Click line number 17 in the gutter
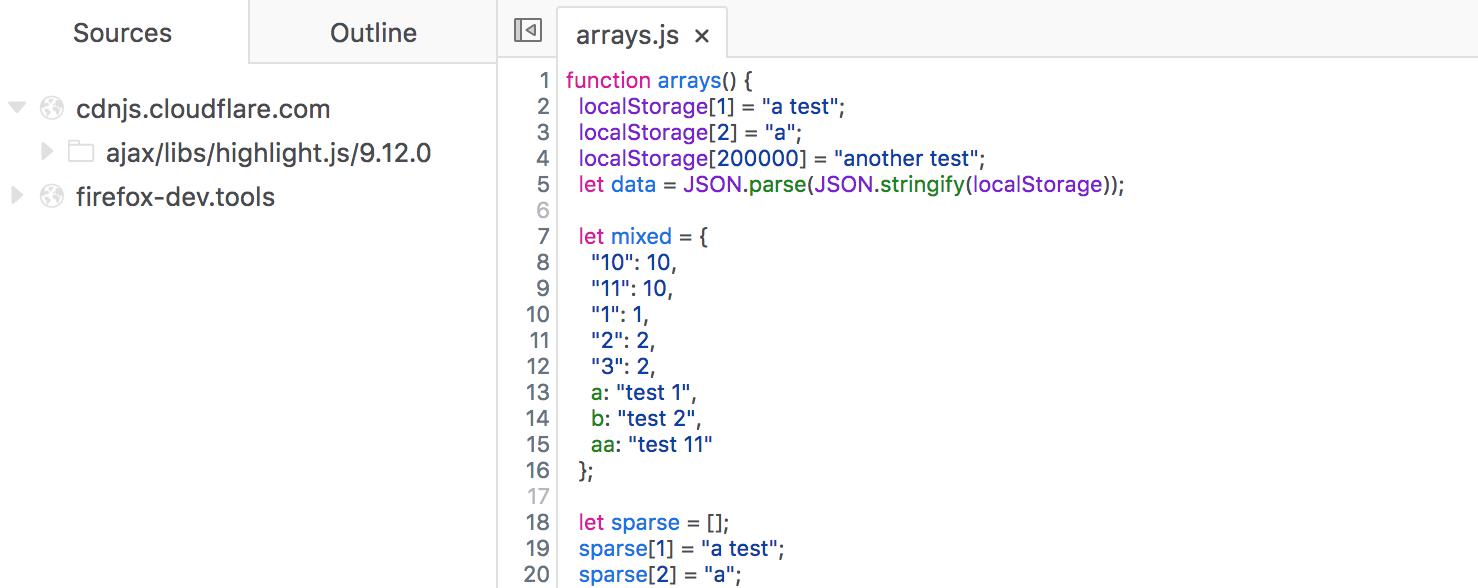Viewport: 1478px width, 588px height. pos(538,496)
